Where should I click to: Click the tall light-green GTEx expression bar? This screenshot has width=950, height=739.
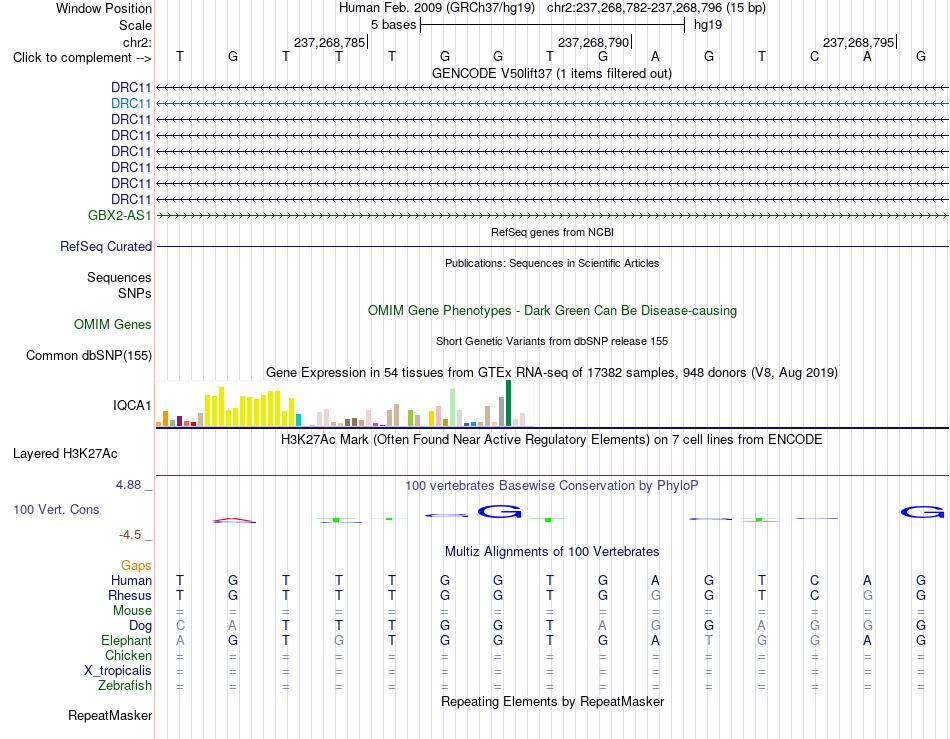(x=453, y=408)
